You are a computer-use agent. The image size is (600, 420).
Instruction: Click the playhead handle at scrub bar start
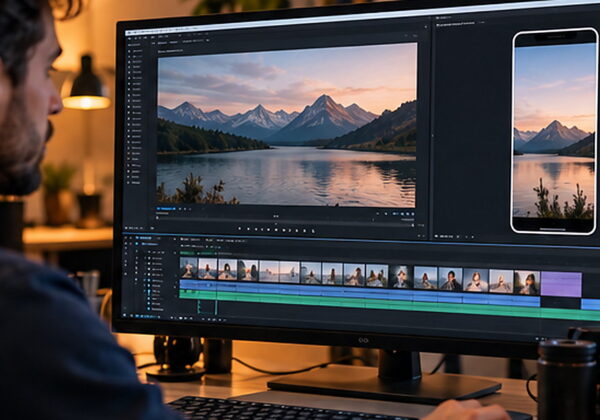click(x=157, y=218)
